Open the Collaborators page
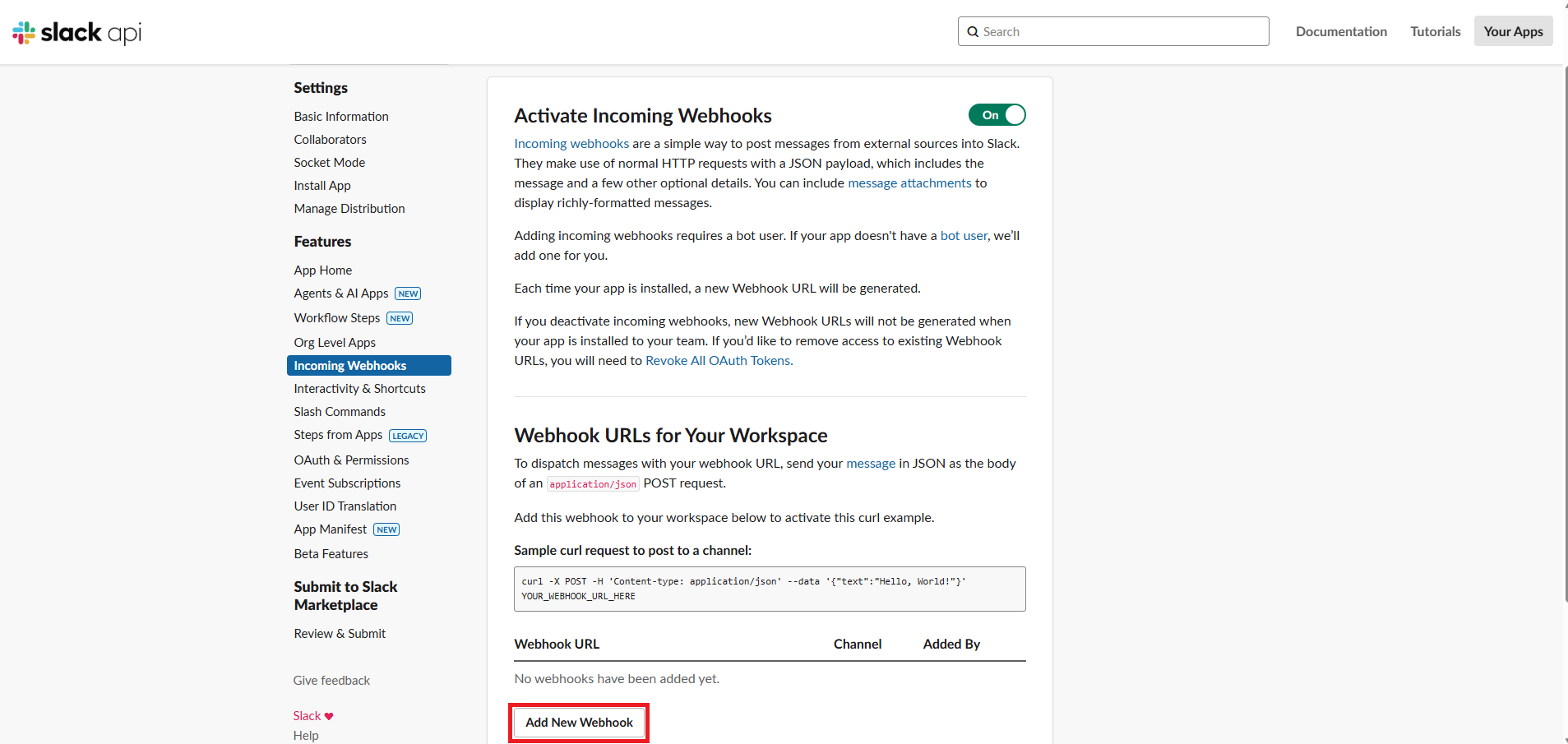Image resolution: width=1568 pixels, height=744 pixels. pyautogui.click(x=330, y=140)
